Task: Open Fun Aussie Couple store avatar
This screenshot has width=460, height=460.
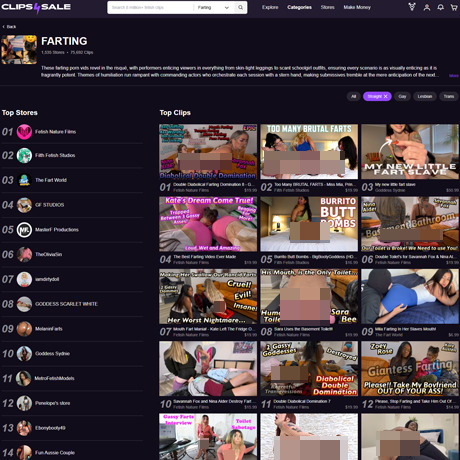Action: click(x=24, y=453)
